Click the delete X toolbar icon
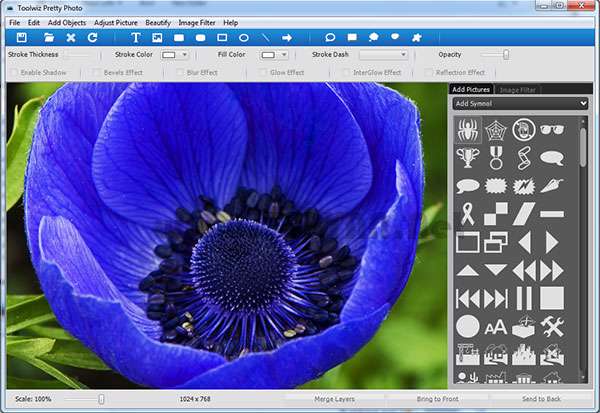The width and height of the screenshot is (600, 413). pyautogui.click(x=71, y=38)
